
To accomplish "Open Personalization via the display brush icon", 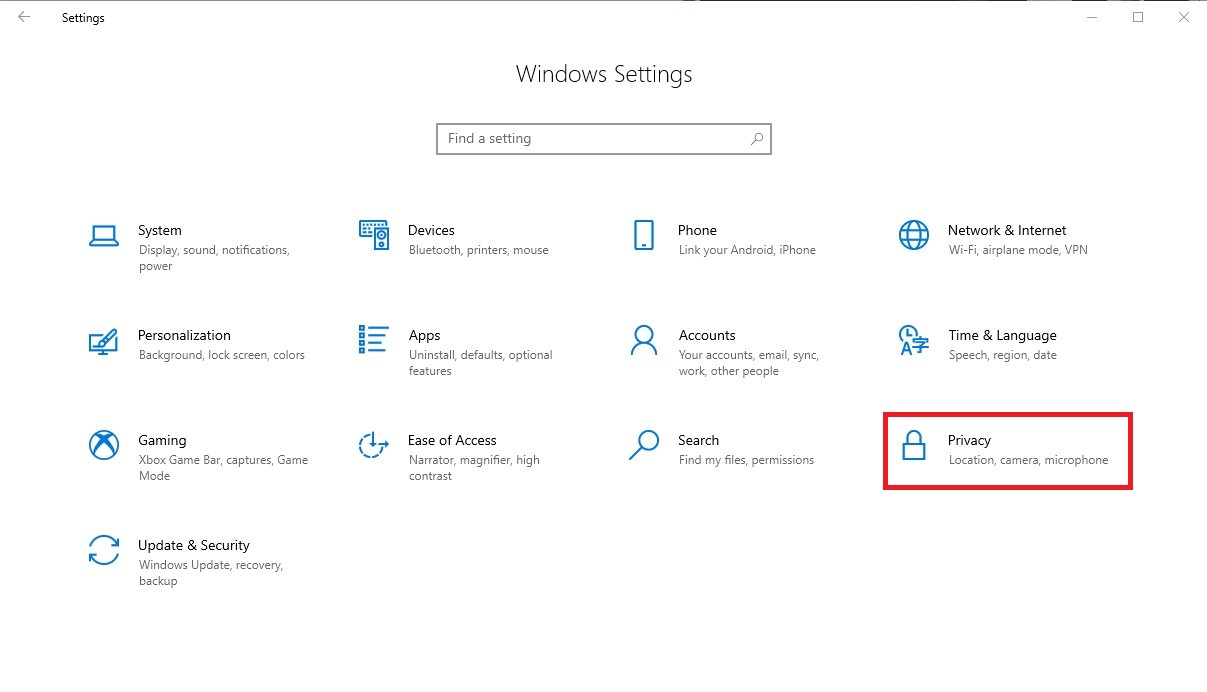I will pyautogui.click(x=104, y=341).
